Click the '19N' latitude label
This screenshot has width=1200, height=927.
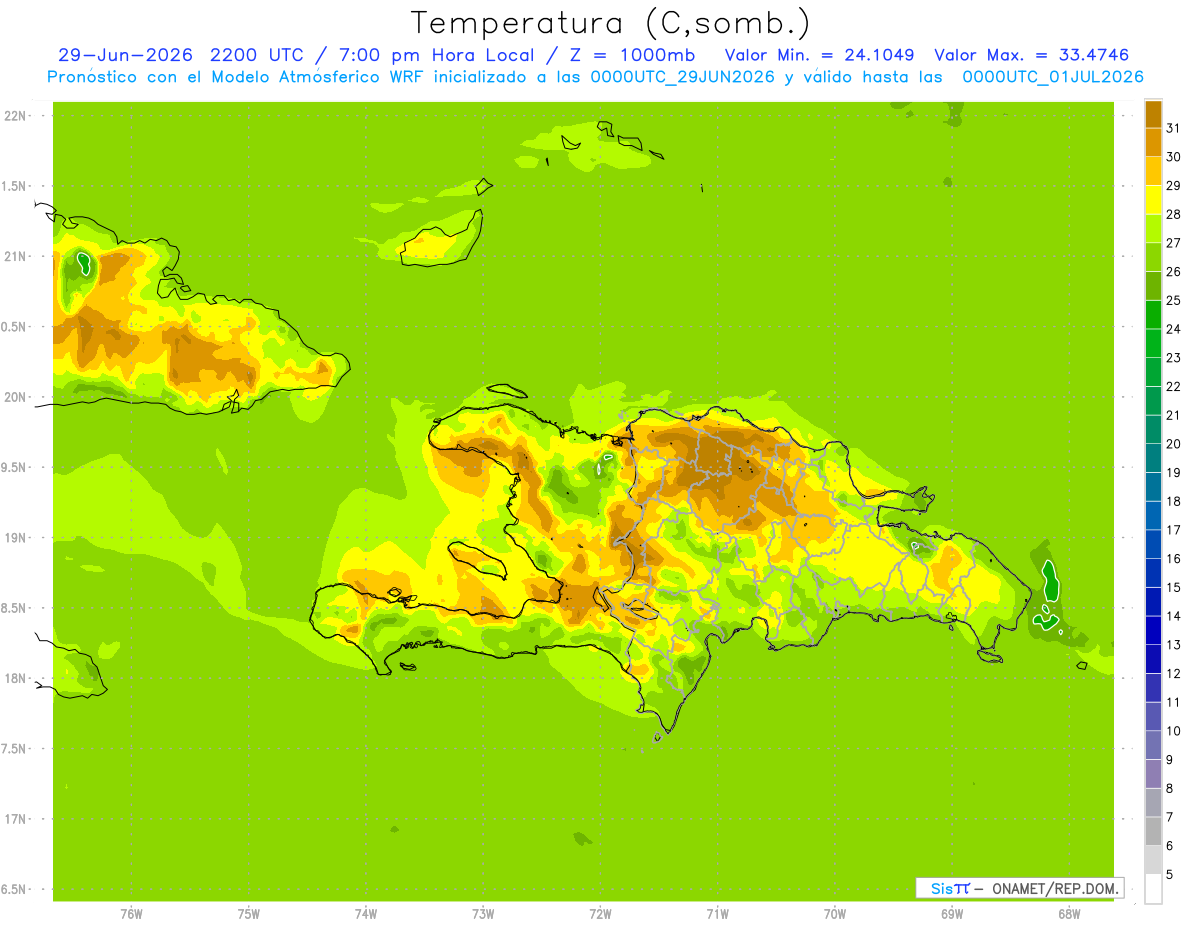(14, 538)
